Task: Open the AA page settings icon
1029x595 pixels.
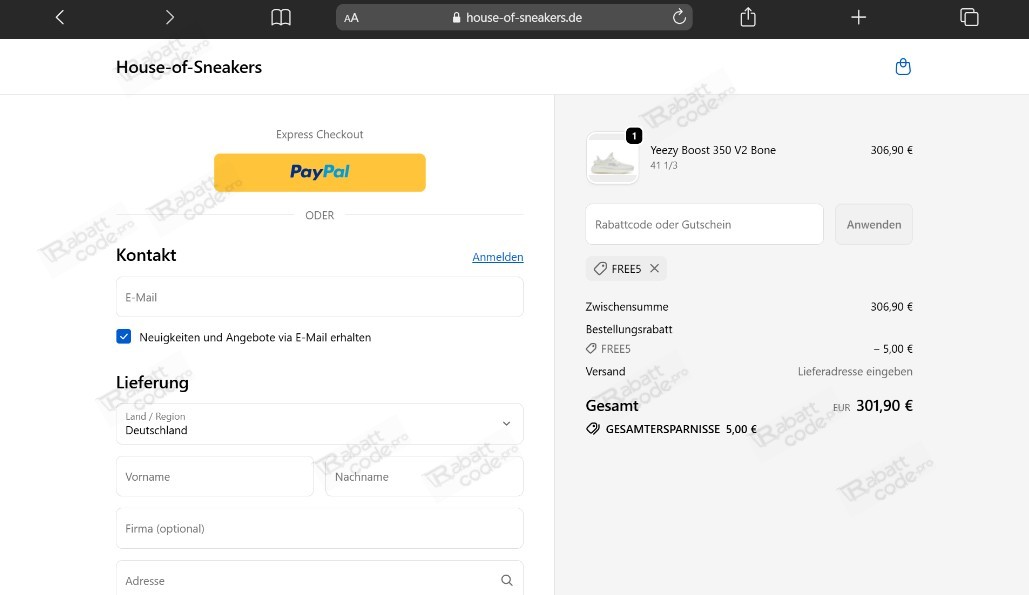Action: (x=351, y=17)
